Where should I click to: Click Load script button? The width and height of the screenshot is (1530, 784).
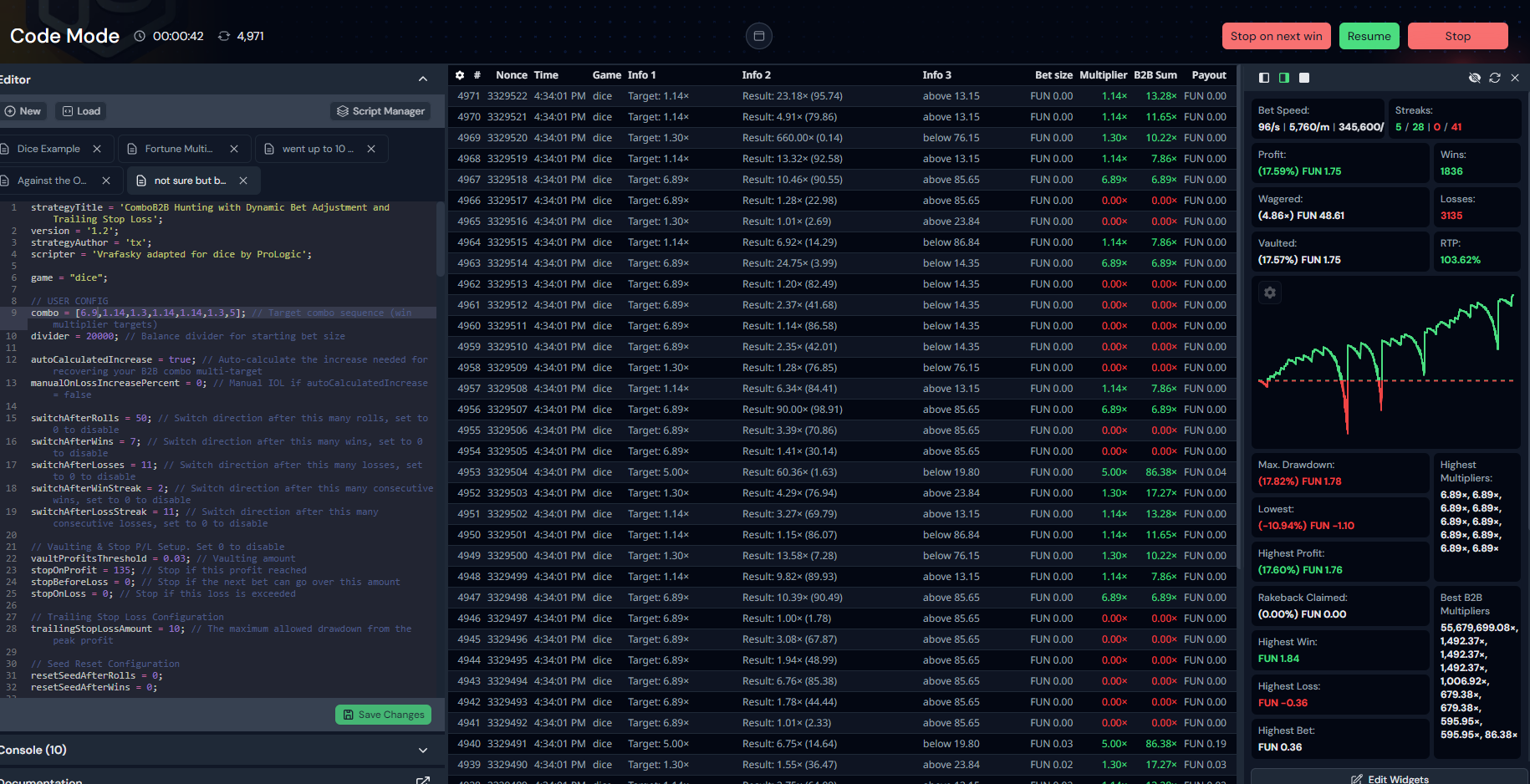click(x=81, y=111)
